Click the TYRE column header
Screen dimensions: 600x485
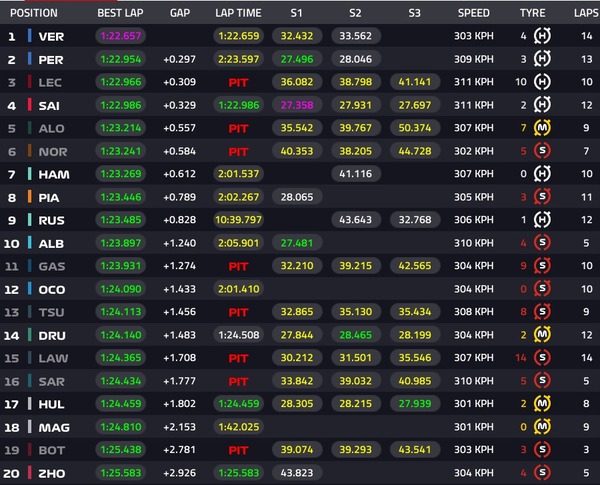pyautogui.click(x=532, y=13)
